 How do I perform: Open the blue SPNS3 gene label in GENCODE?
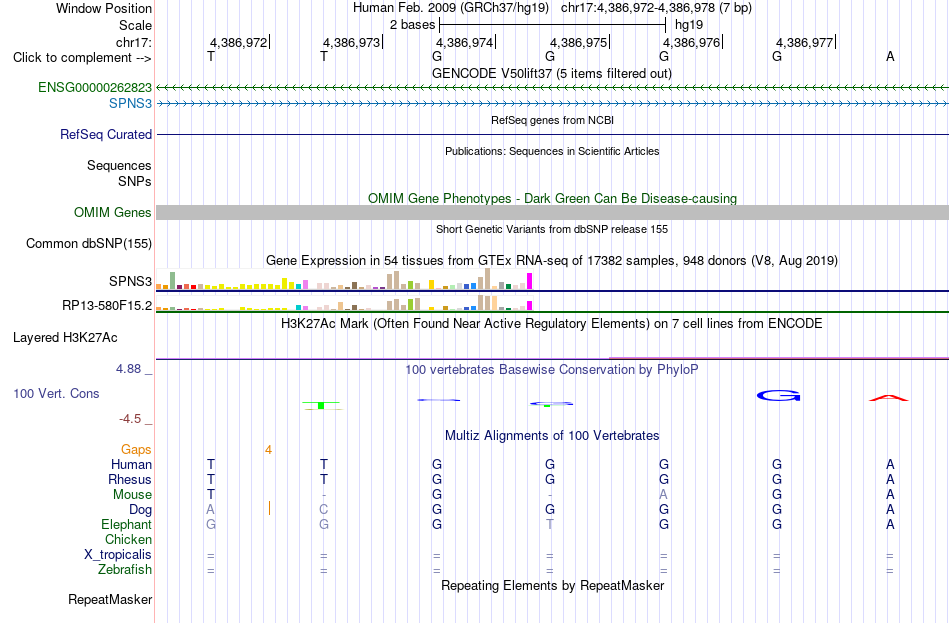[130, 103]
